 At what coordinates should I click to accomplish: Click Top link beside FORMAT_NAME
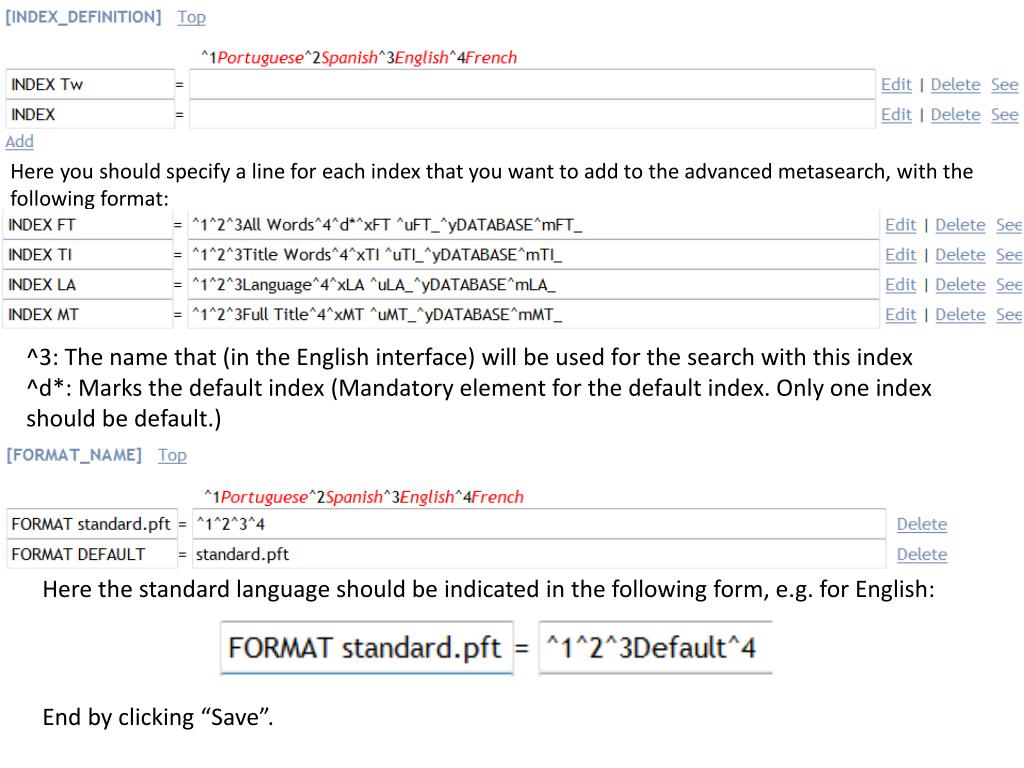pyautogui.click(x=172, y=455)
